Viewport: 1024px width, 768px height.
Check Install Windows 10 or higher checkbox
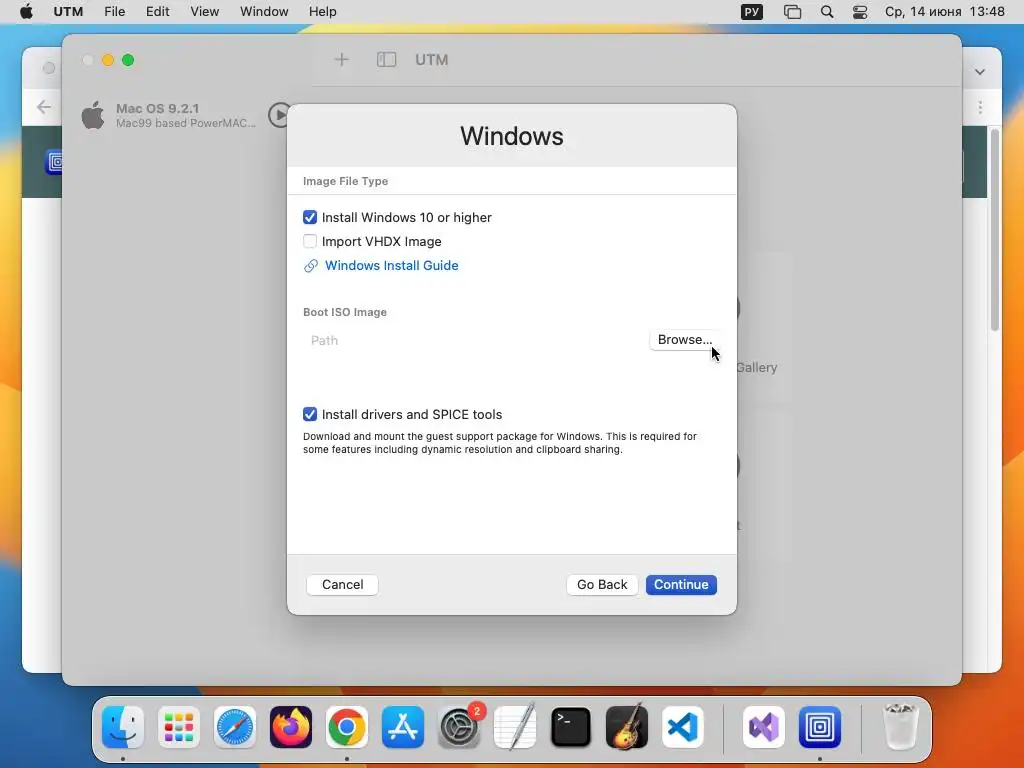(310, 217)
